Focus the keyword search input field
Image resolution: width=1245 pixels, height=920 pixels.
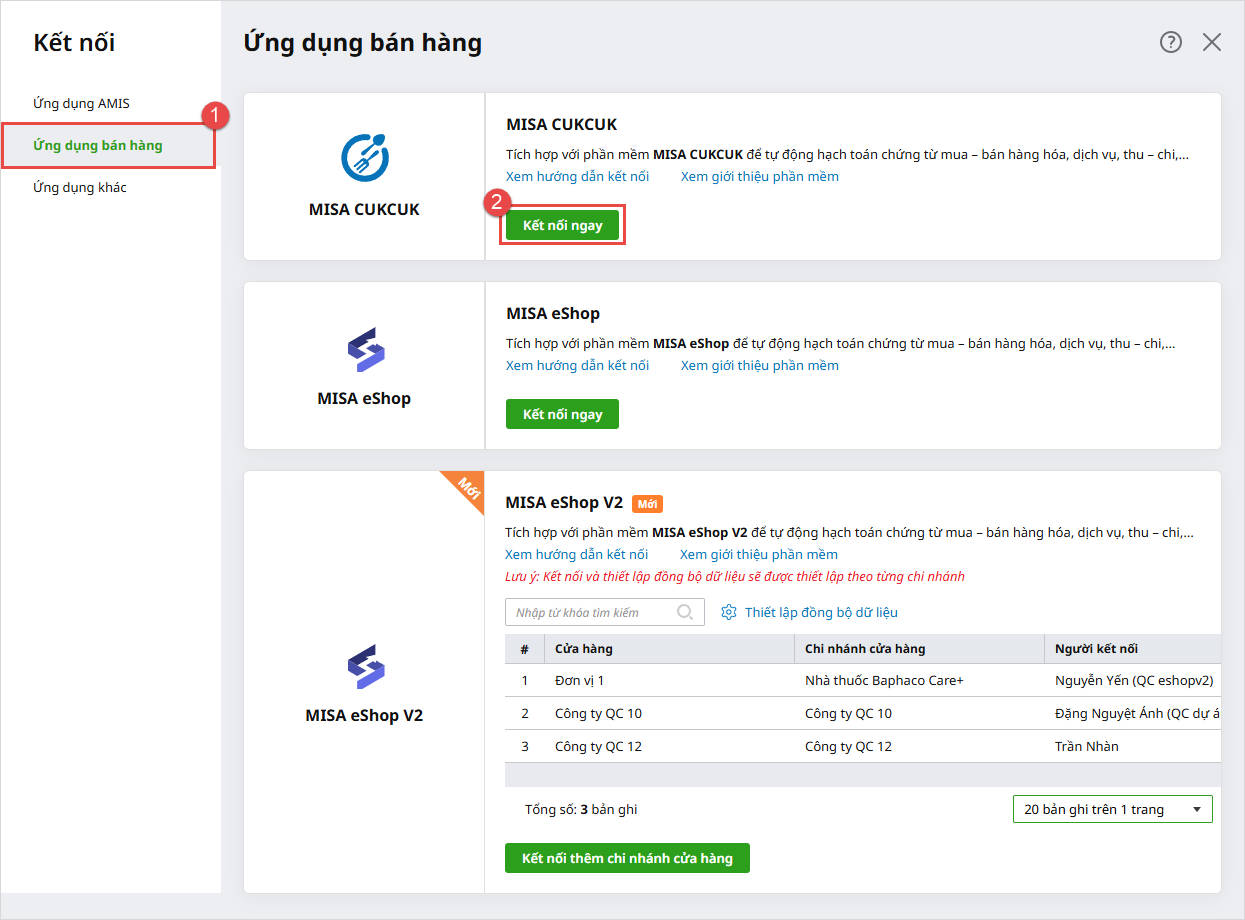(x=590, y=612)
